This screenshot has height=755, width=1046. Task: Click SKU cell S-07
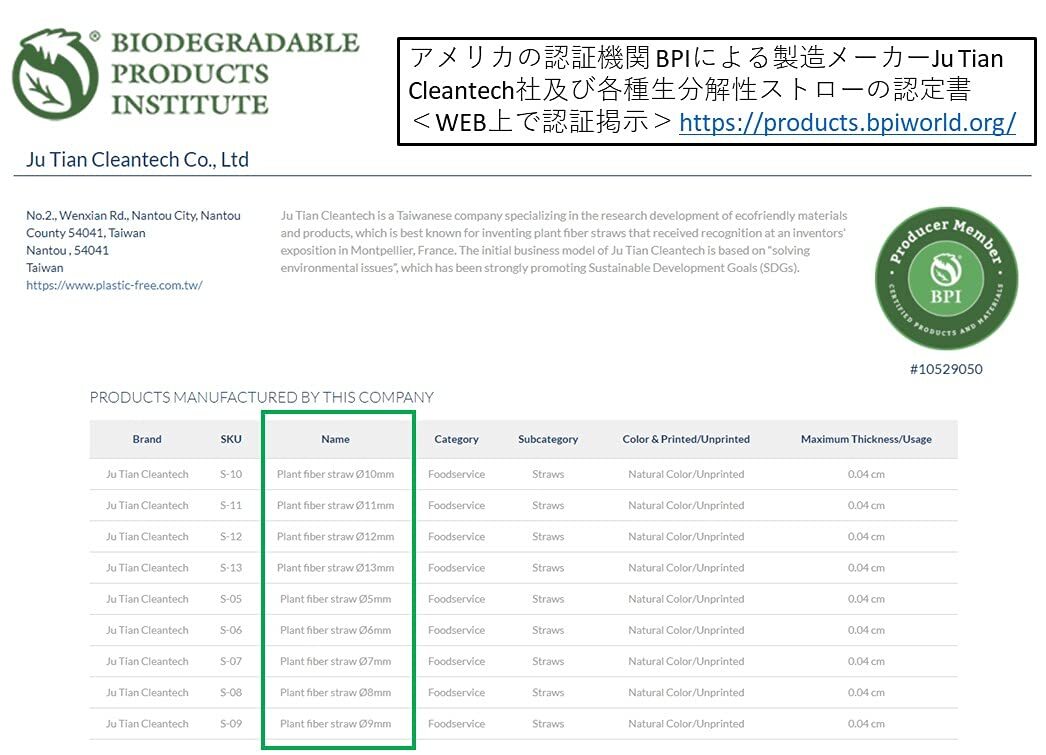coord(231,661)
